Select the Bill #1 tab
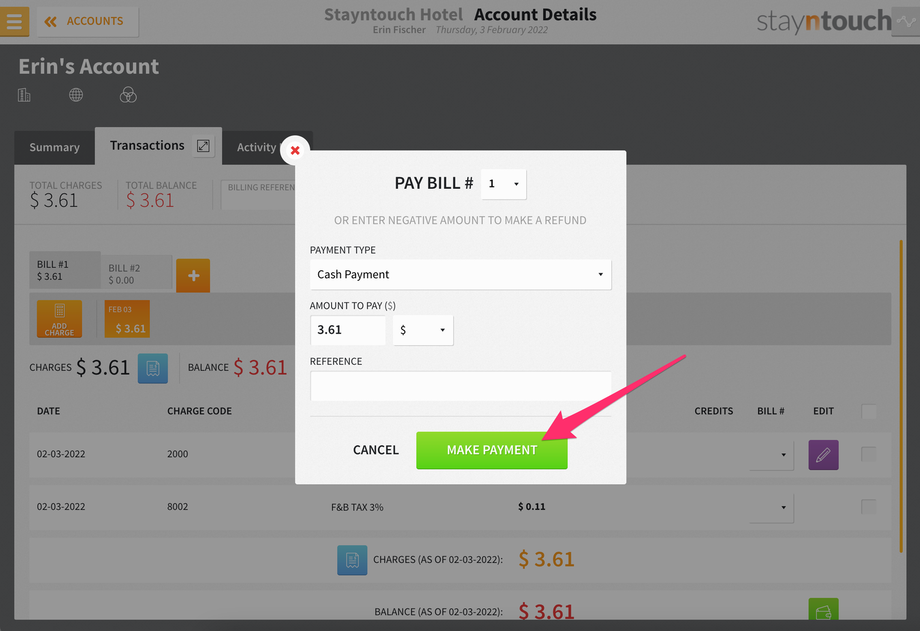920x631 pixels. pyautogui.click(x=65, y=270)
